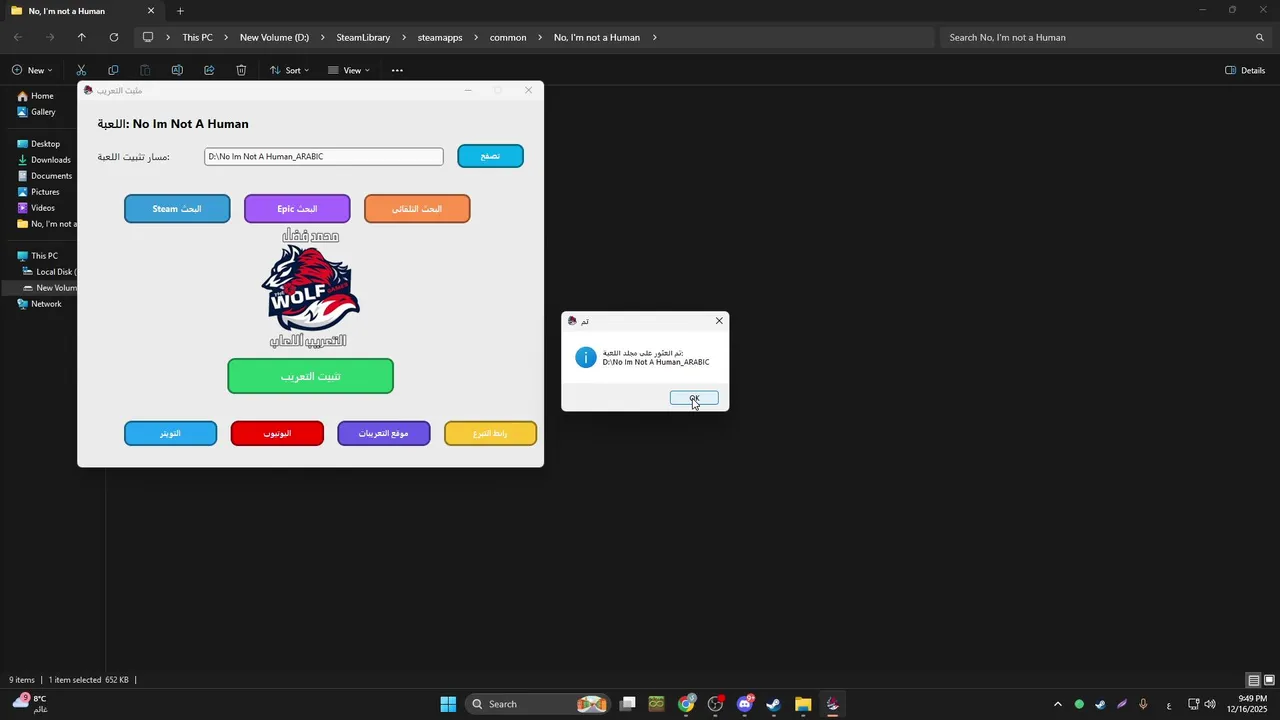This screenshot has width=1280, height=720.
Task: Expand chevron after This PC breadcrumb
Action: (x=226, y=37)
